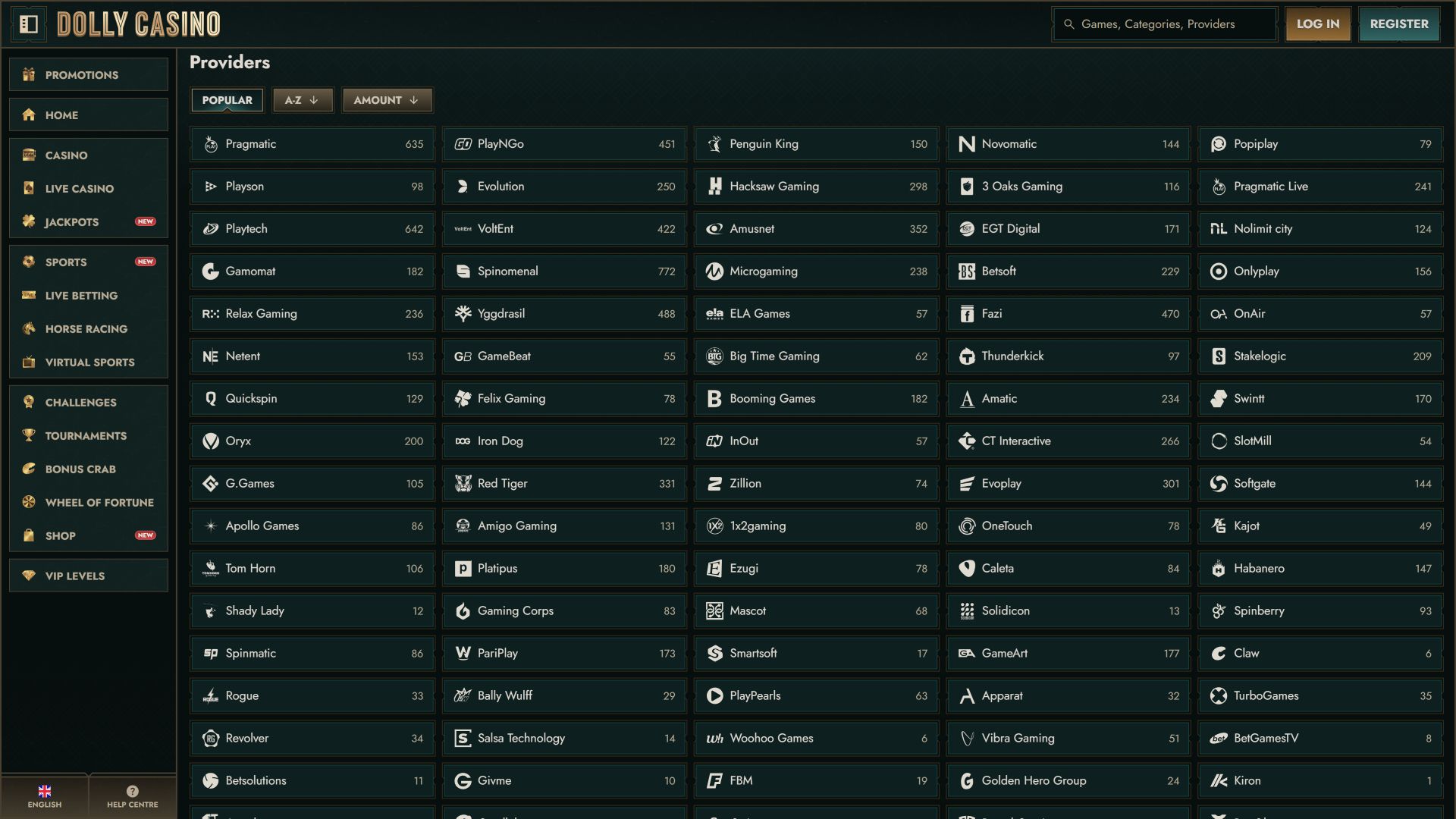Click the Wheel of Fortune icon
Viewport: 1456px width, 819px height.
(29, 502)
